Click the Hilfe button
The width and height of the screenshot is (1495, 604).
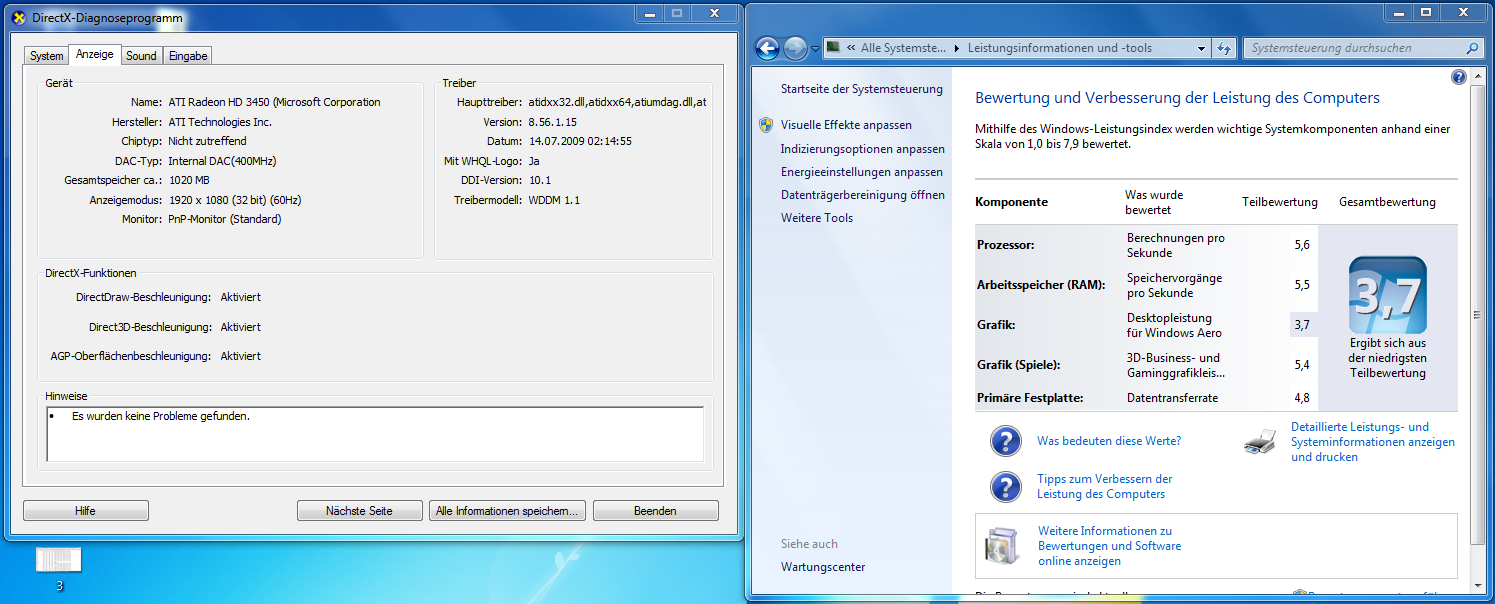85,511
